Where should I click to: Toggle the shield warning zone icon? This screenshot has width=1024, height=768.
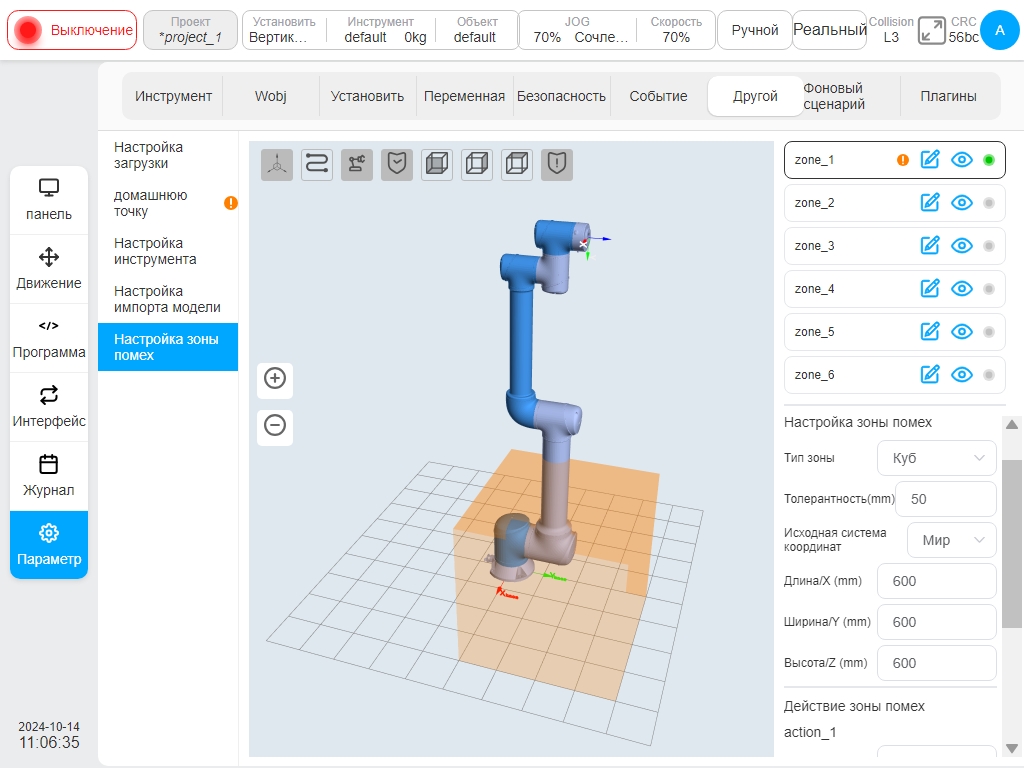tap(556, 164)
